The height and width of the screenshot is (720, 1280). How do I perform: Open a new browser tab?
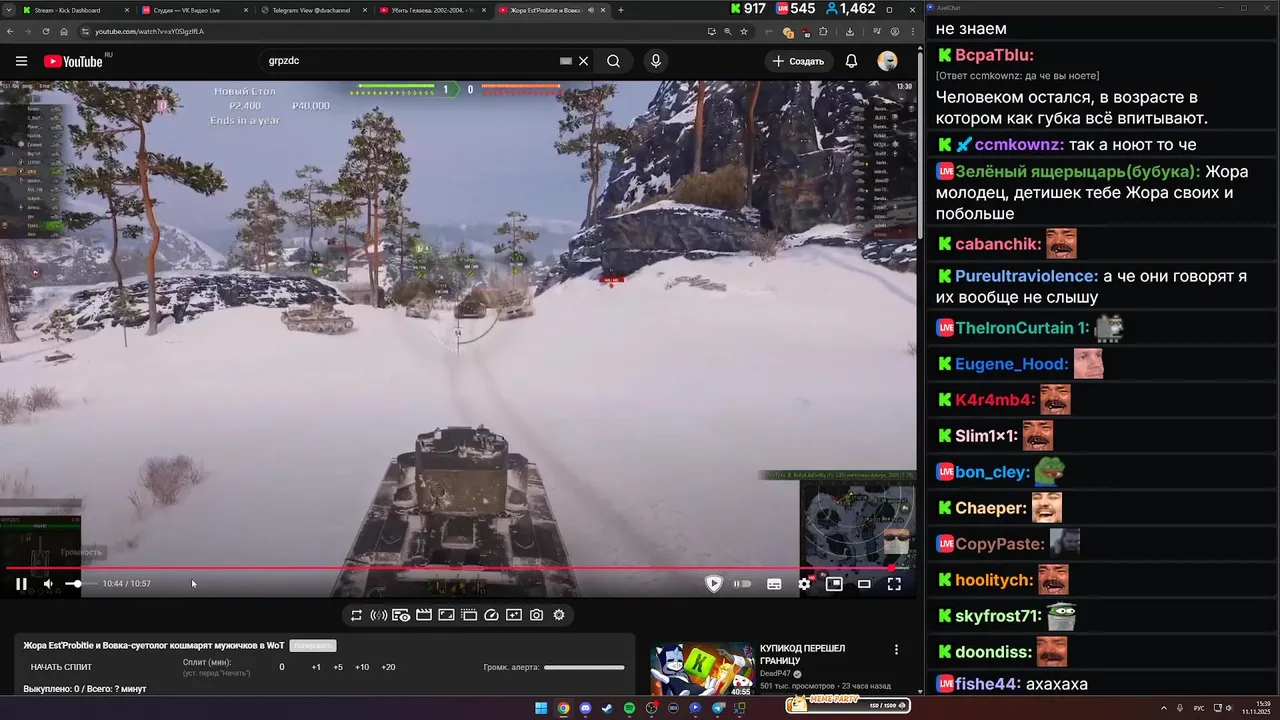coord(621,10)
